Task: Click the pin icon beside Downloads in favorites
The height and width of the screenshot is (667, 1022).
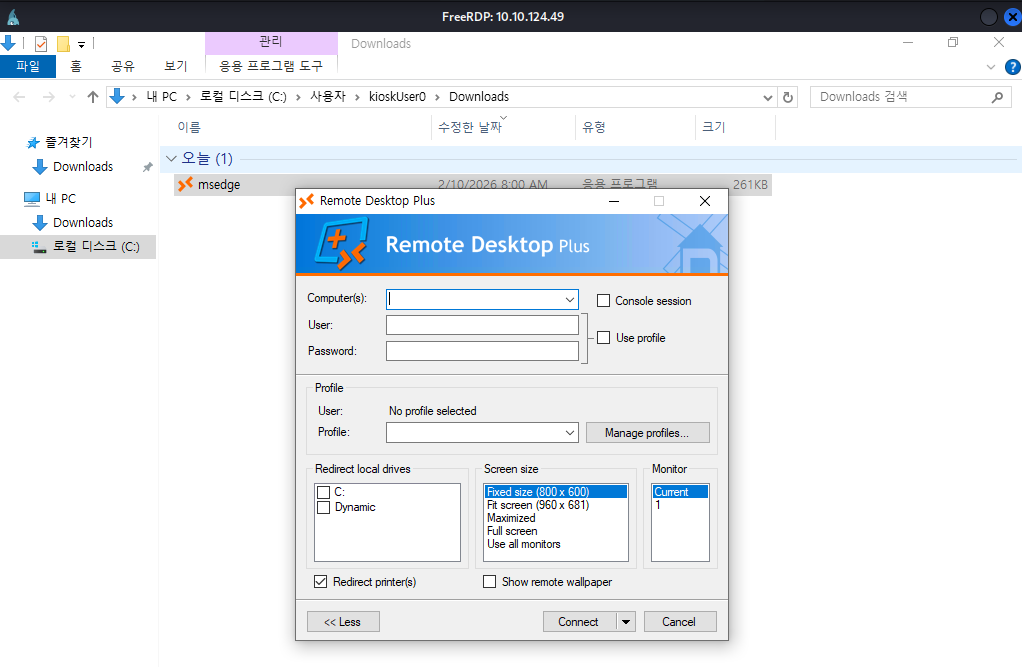Action: pos(147,167)
